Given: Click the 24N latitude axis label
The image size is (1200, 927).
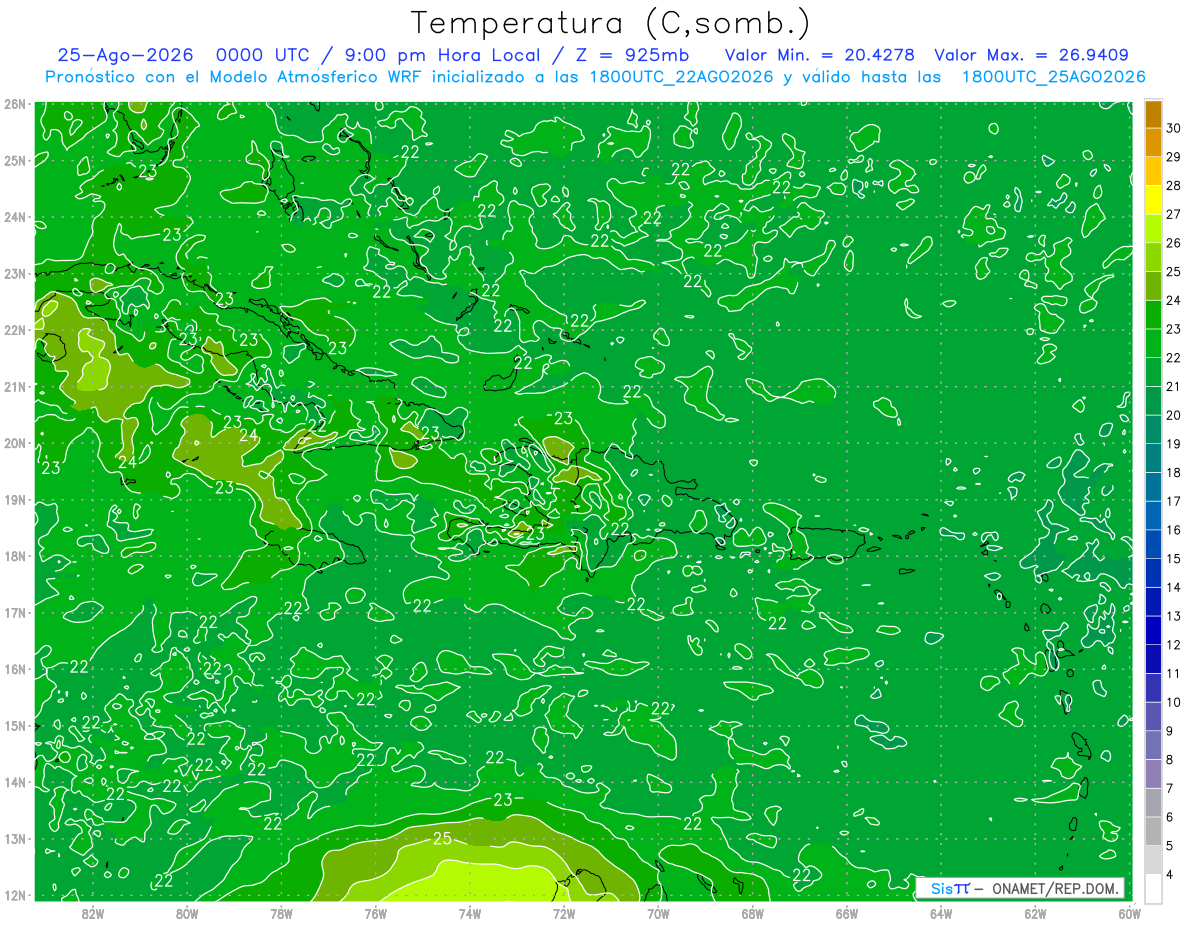Looking at the screenshot, I should (x=14, y=217).
